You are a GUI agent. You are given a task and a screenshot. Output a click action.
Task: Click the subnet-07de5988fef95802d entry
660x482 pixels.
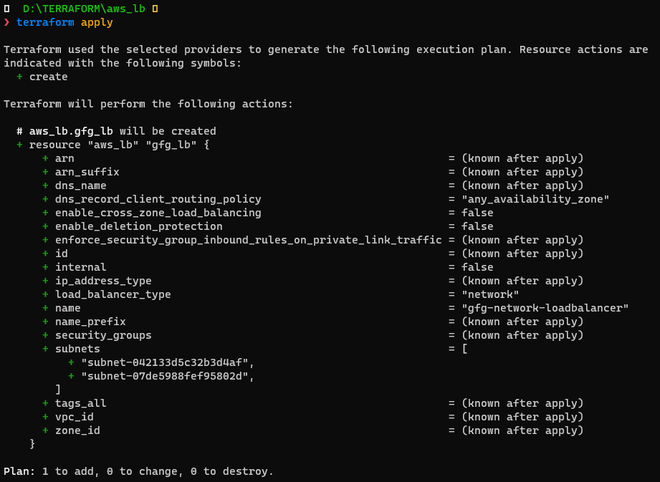(168, 376)
